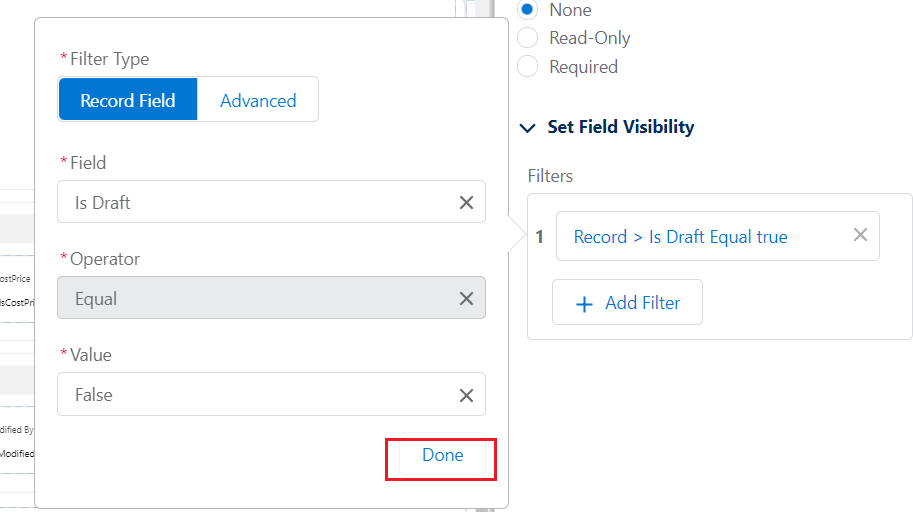Switch to Advanced filter type
Viewport: 913px width, 512px height.
click(258, 100)
